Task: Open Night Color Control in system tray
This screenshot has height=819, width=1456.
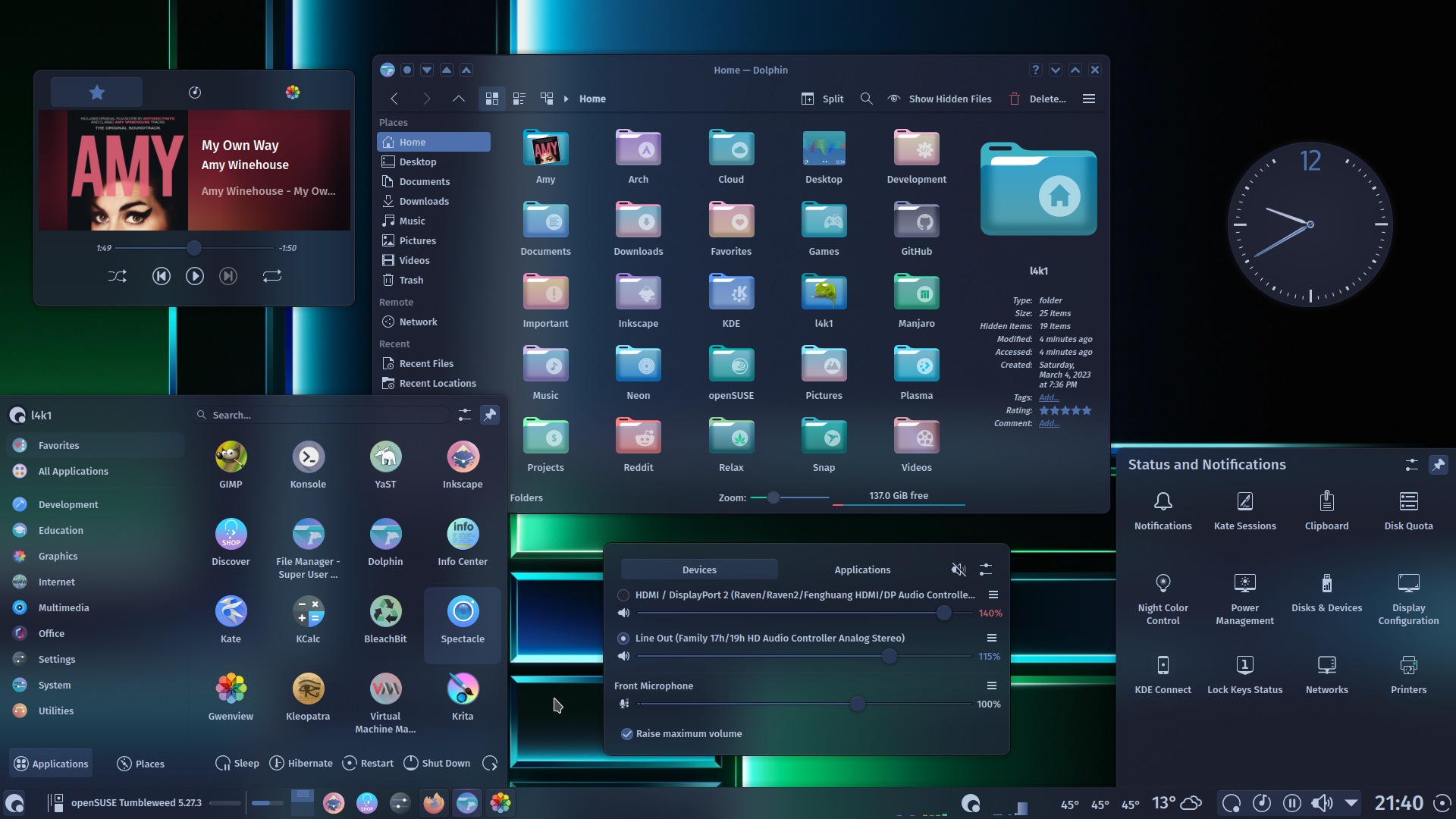Action: pos(1163,598)
